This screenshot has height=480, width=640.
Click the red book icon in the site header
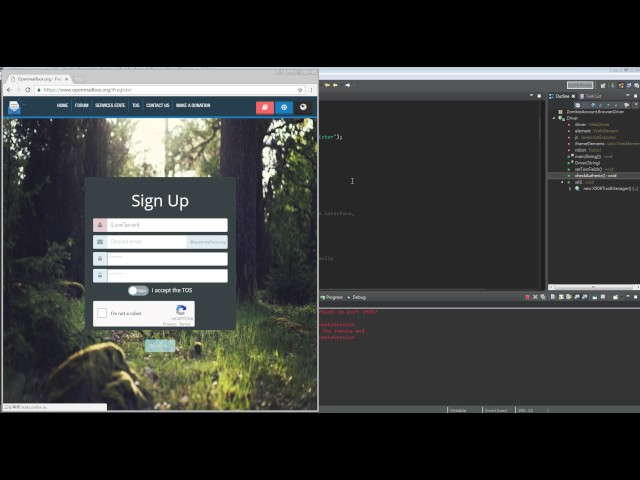[265, 107]
